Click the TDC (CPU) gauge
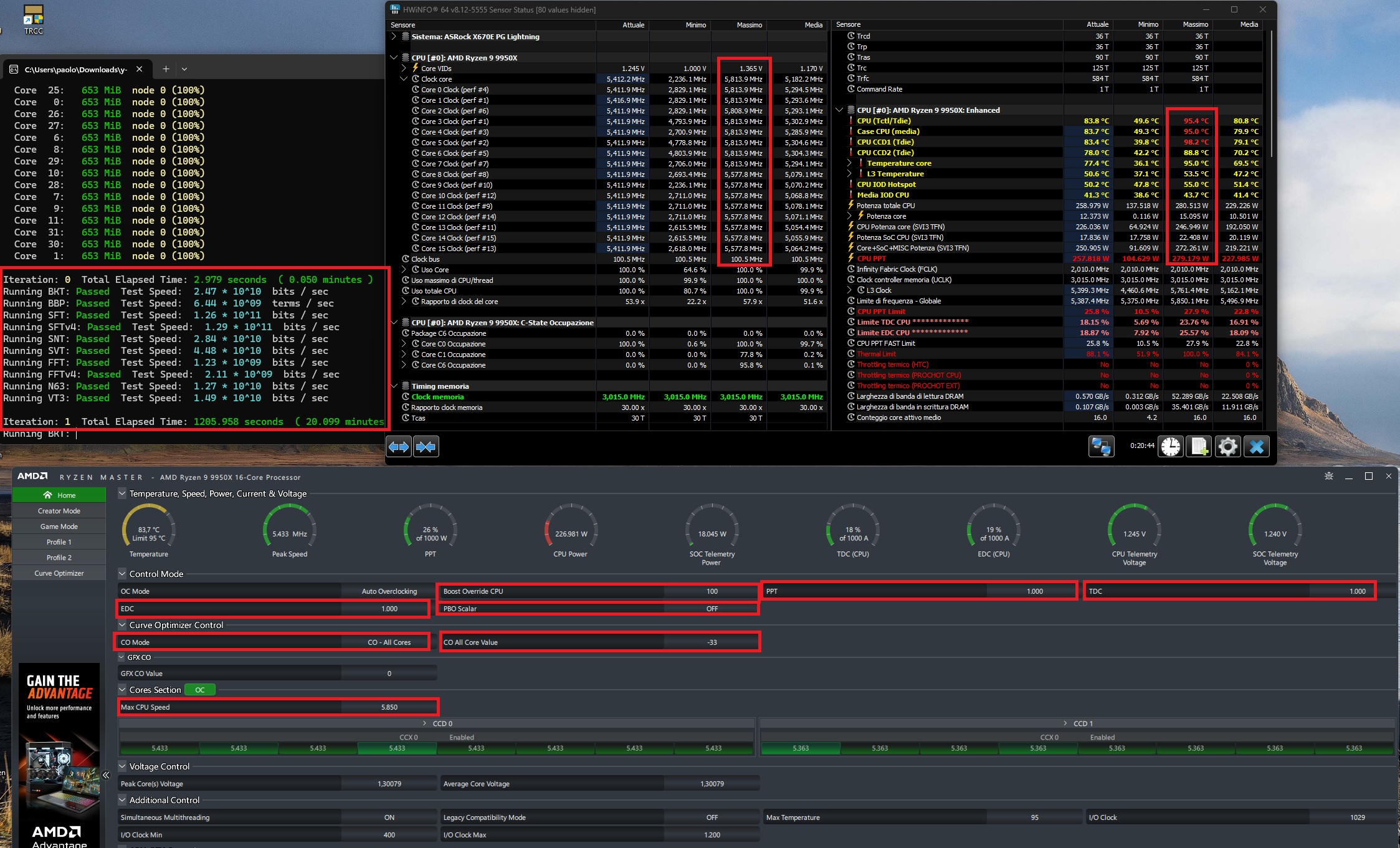Screen dimensions: 1400x848 [853, 530]
